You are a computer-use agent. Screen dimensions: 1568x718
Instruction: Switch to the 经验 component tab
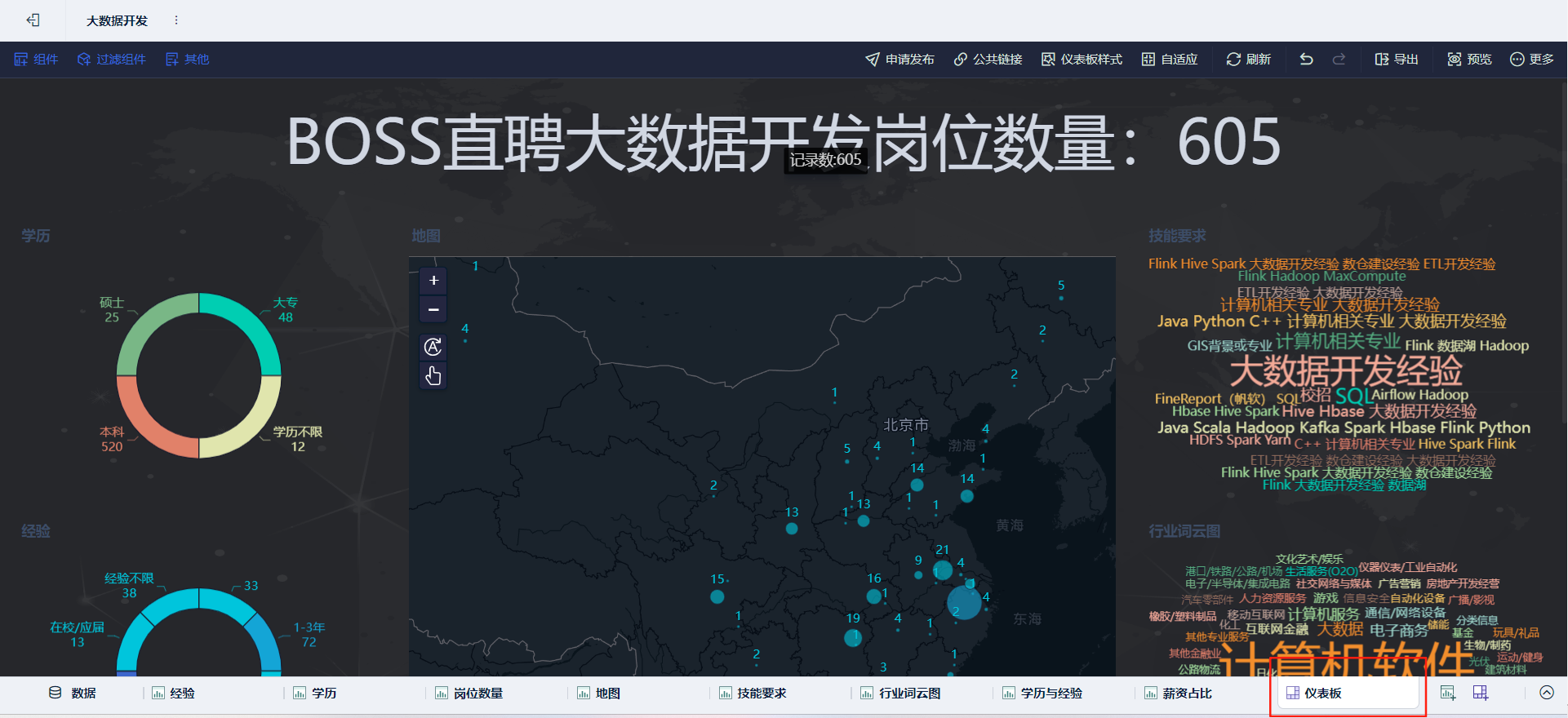coord(173,694)
